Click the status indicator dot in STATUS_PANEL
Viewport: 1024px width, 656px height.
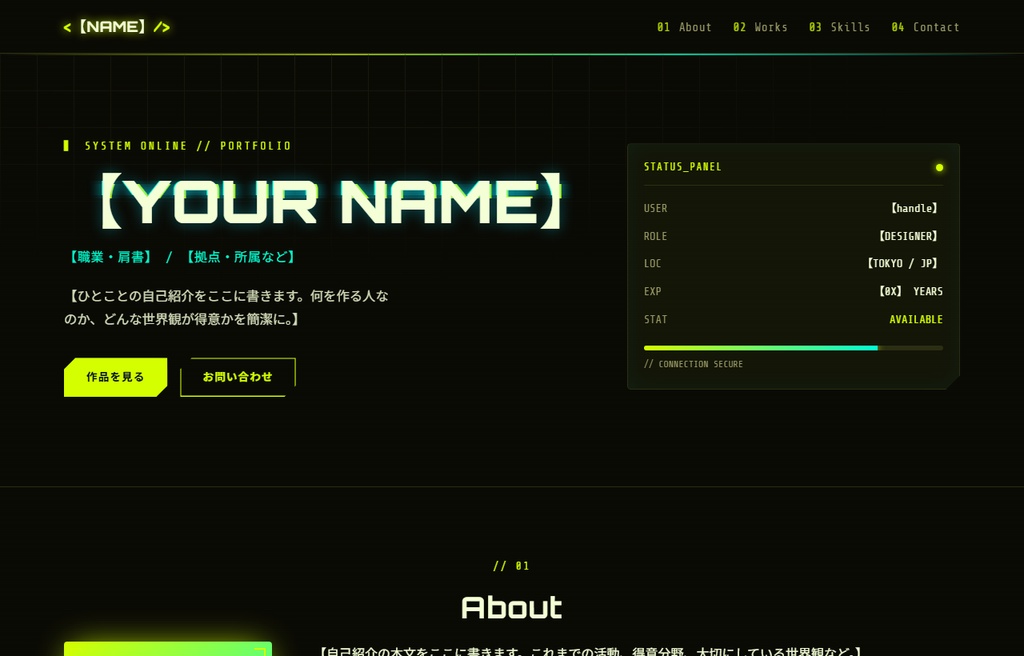coord(939,167)
